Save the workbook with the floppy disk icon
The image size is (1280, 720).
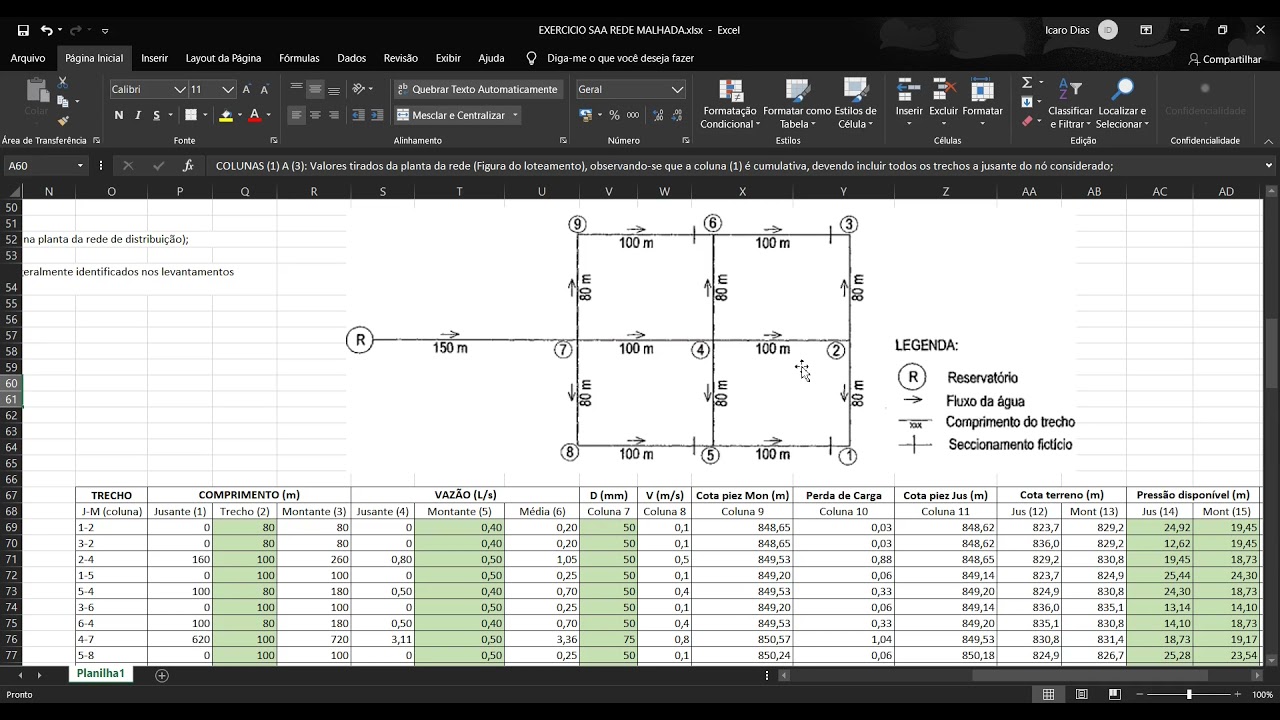23,30
